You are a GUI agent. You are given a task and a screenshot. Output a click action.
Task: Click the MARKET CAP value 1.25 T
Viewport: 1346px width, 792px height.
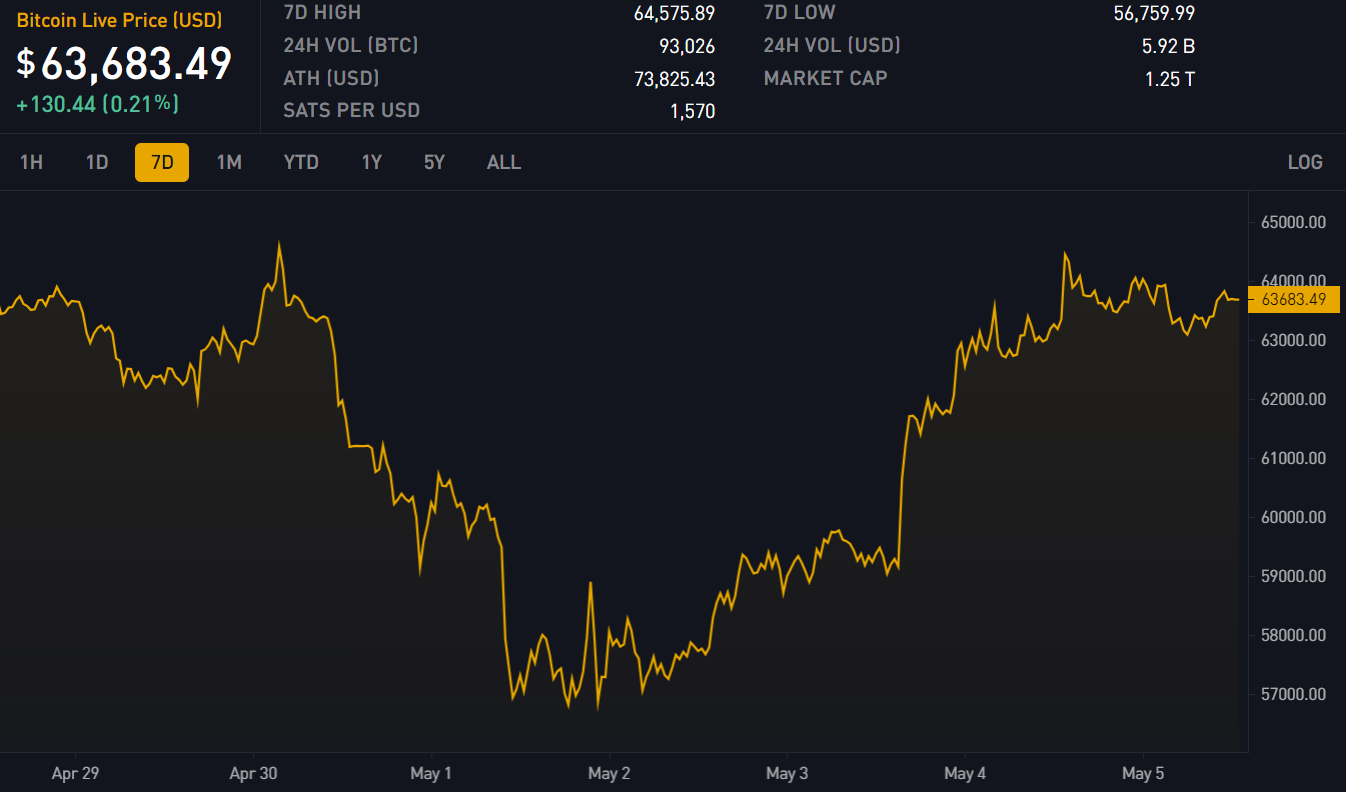1169,79
